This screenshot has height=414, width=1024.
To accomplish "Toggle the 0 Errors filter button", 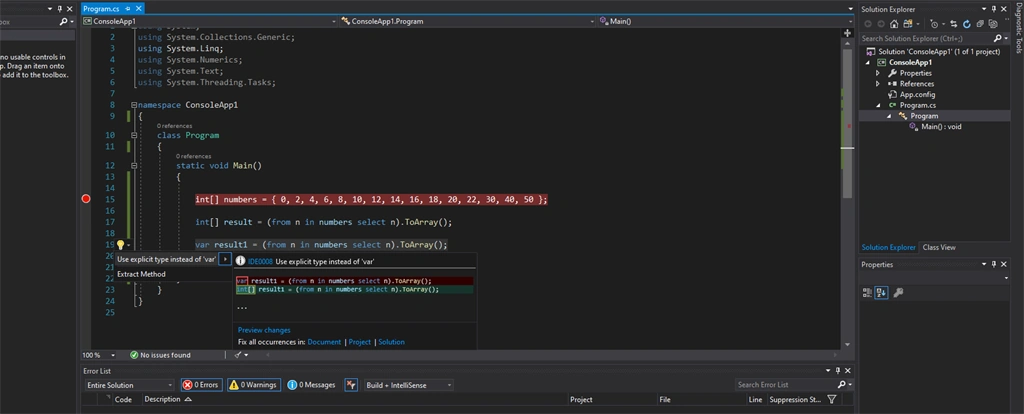I will click(201, 385).
